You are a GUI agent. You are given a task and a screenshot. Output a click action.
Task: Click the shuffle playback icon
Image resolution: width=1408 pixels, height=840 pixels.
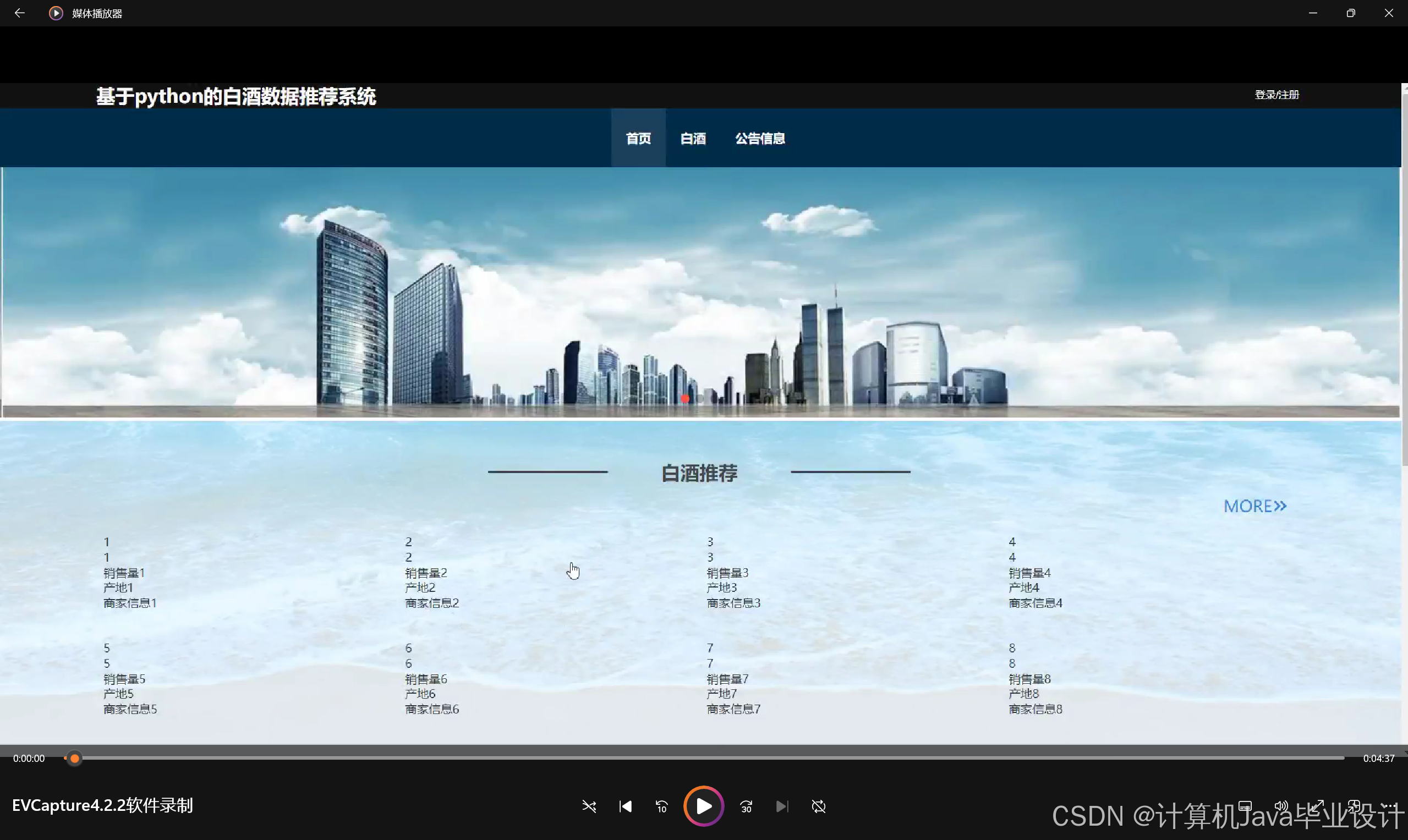click(589, 806)
